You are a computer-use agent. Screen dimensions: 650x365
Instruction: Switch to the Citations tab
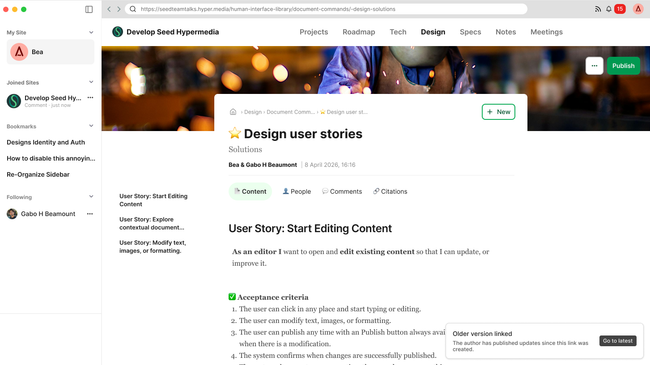pyautogui.click(x=390, y=191)
